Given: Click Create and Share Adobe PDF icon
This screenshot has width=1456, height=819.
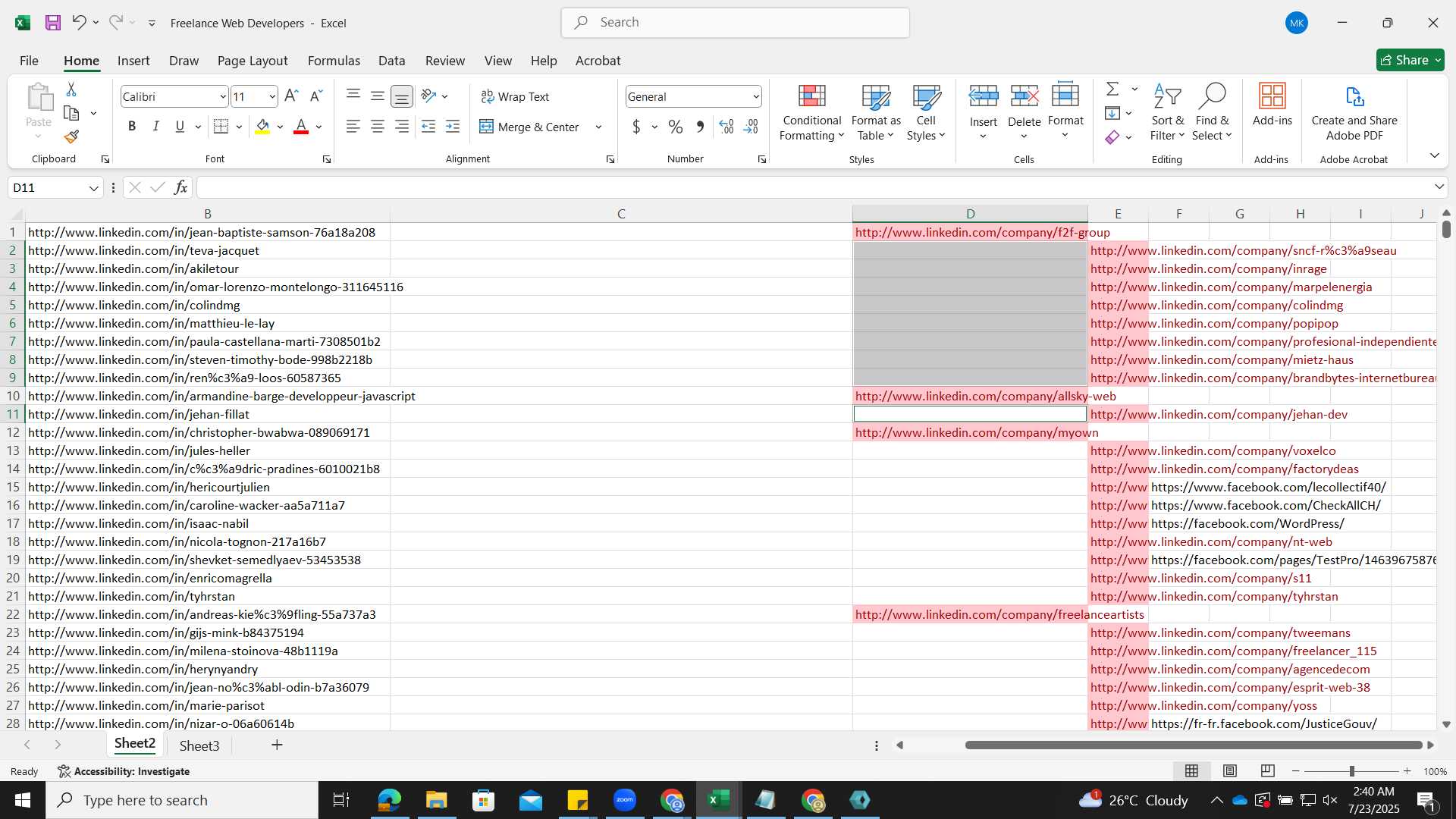Looking at the screenshot, I should pos(1354,111).
